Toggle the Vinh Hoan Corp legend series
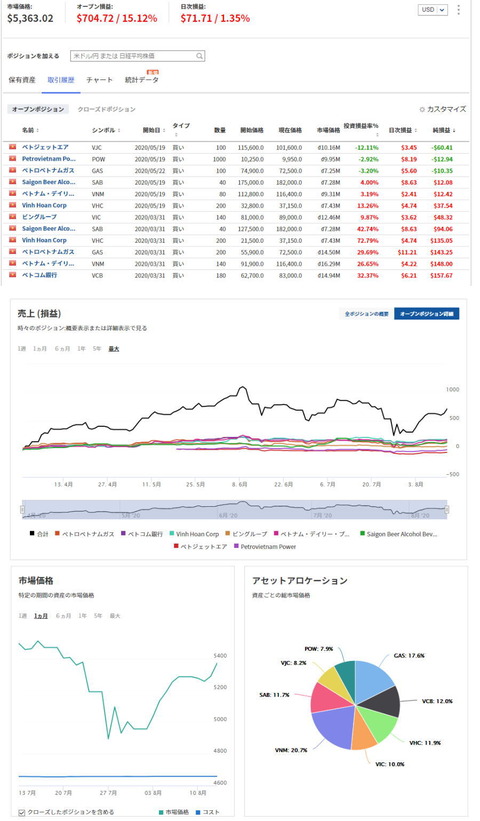480x821 pixels. [x=194, y=534]
